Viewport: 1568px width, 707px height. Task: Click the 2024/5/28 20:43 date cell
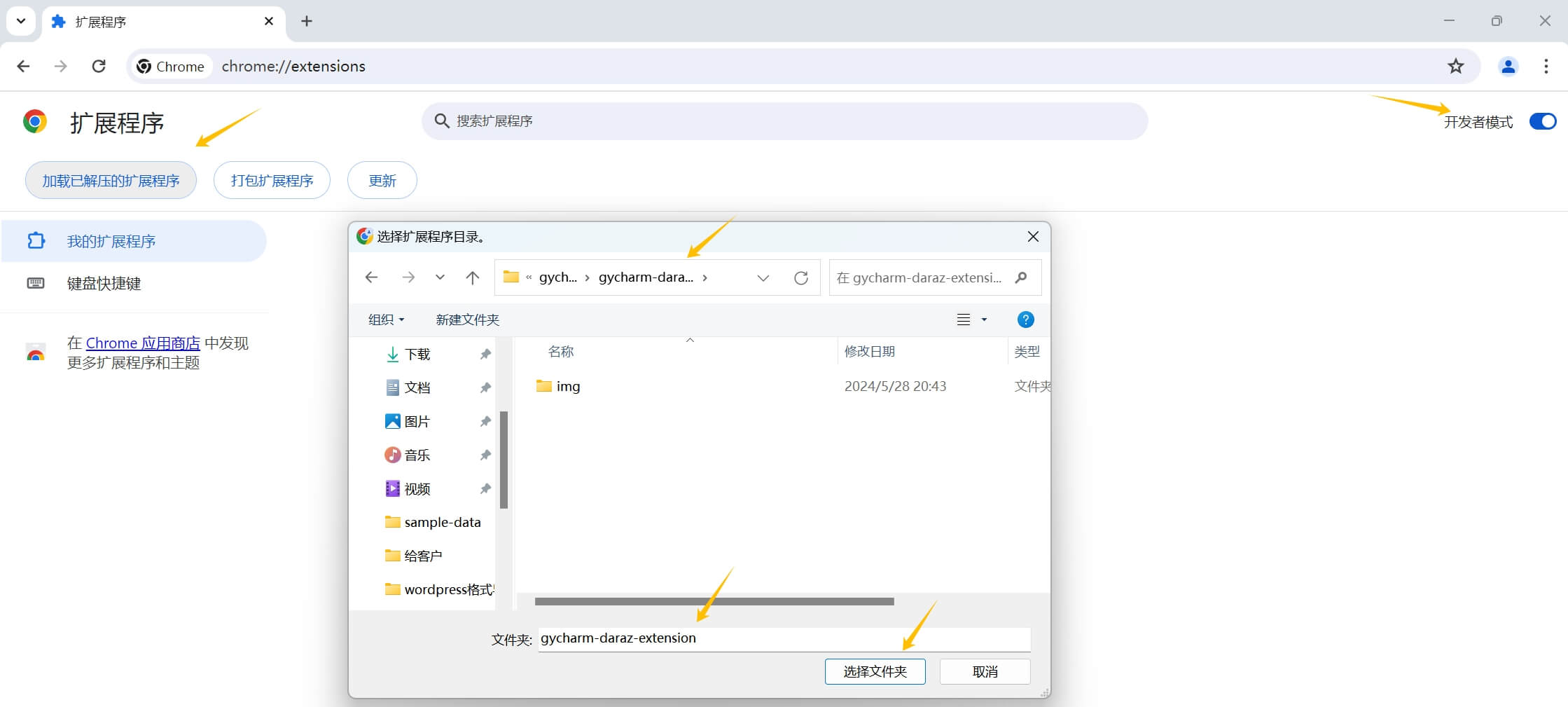pyautogui.click(x=895, y=386)
